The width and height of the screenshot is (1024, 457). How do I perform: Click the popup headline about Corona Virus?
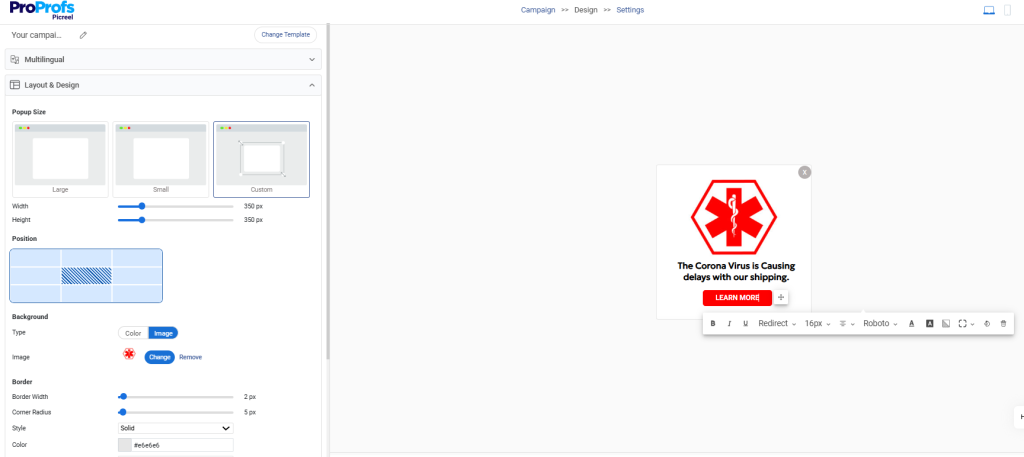click(x=736, y=272)
